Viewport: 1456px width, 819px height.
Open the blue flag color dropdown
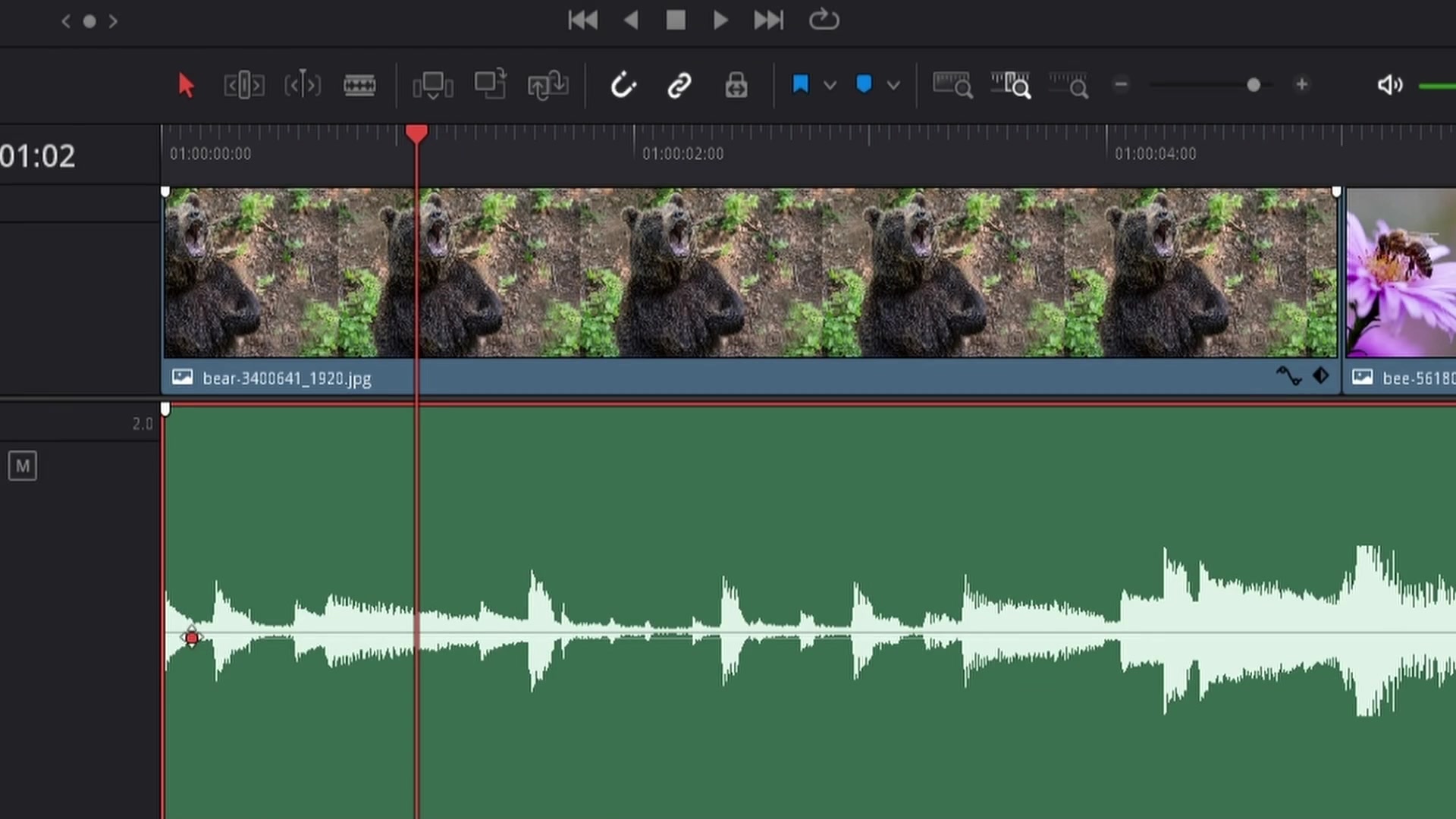click(x=830, y=85)
